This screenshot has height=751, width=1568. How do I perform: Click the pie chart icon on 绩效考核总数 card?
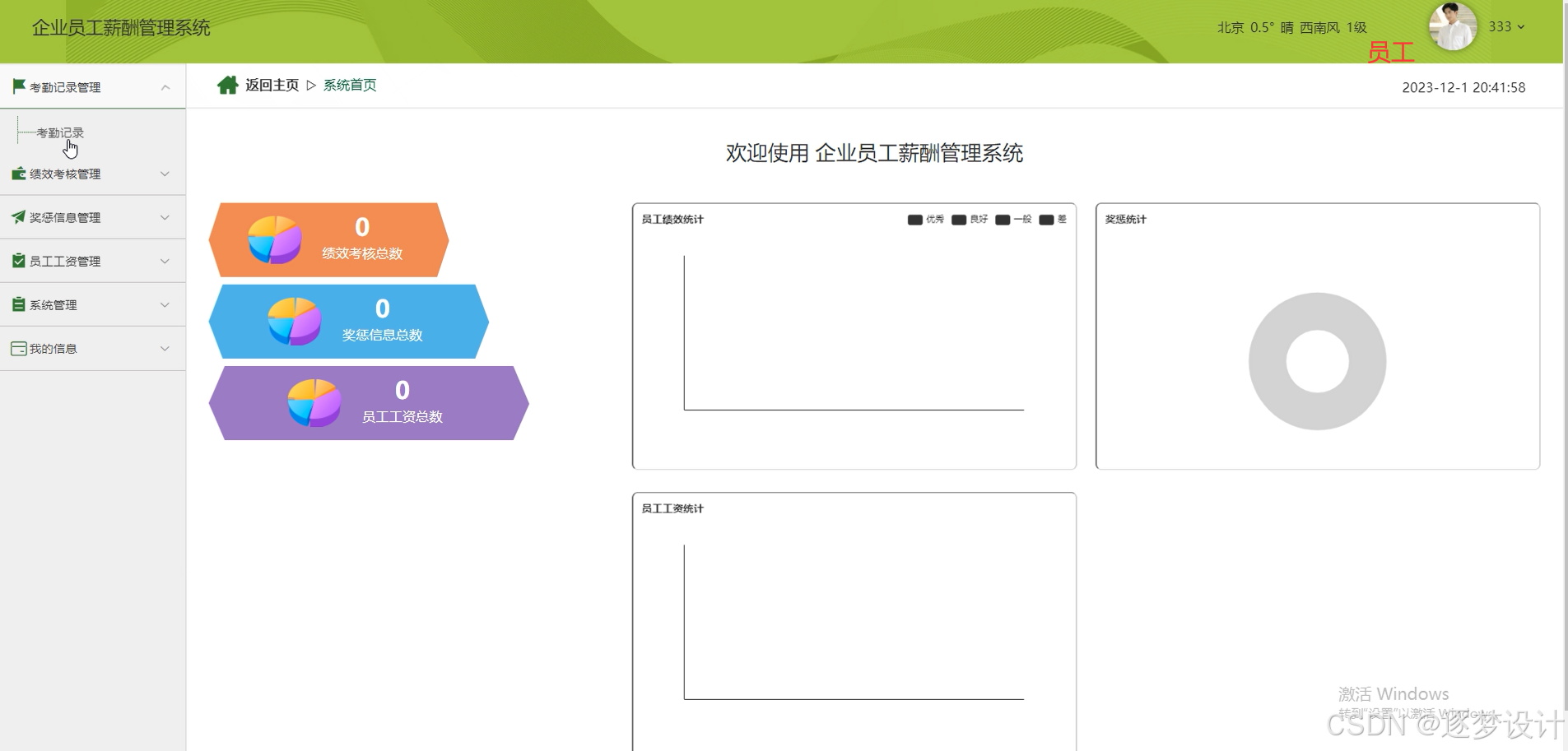tap(275, 239)
